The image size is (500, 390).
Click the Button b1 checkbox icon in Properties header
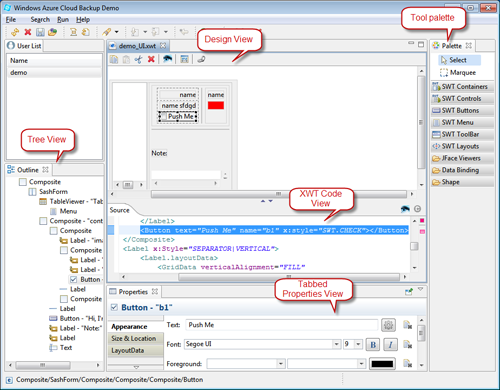point(114,307)
